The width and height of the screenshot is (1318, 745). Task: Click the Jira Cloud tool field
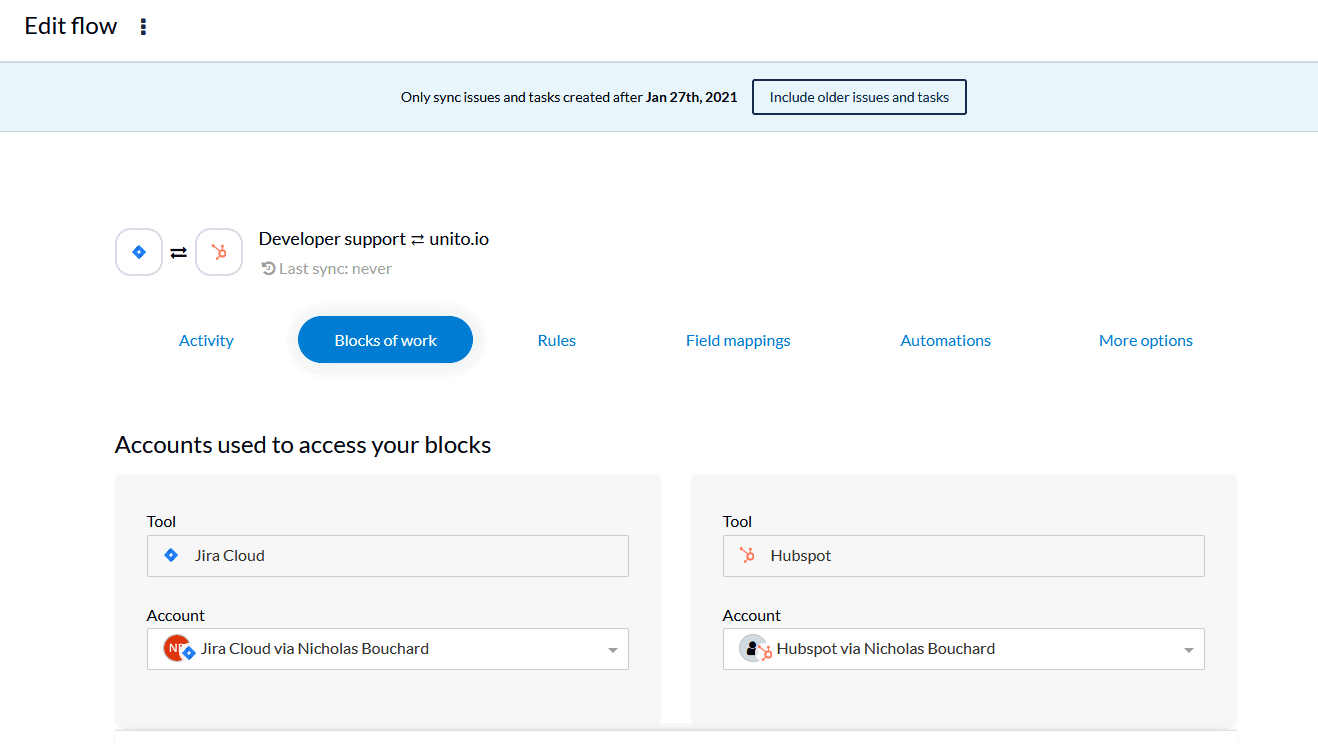(388, 556)
